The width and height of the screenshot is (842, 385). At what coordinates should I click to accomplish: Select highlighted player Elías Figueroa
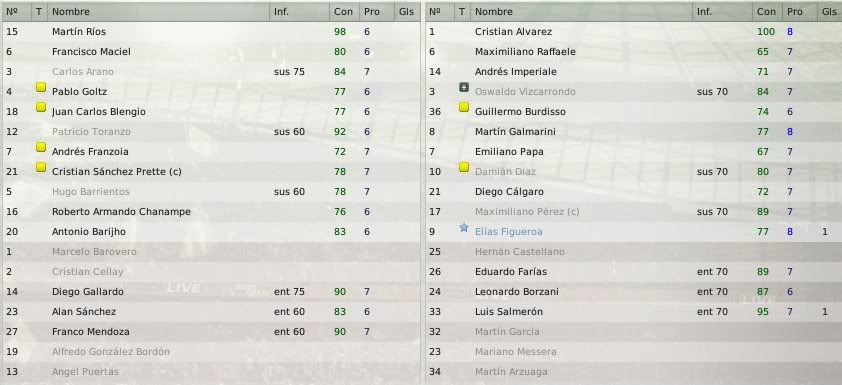[509, 231]
